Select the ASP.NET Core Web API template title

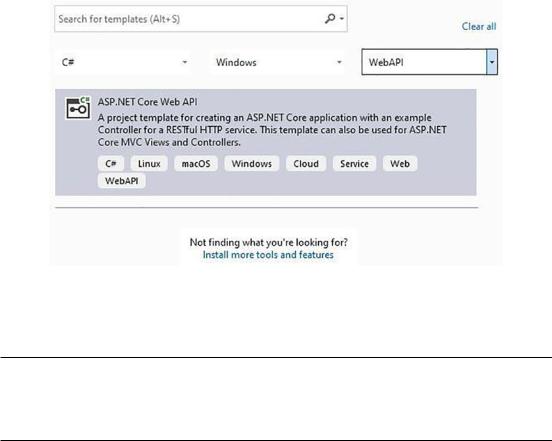(x=147, y=102)
